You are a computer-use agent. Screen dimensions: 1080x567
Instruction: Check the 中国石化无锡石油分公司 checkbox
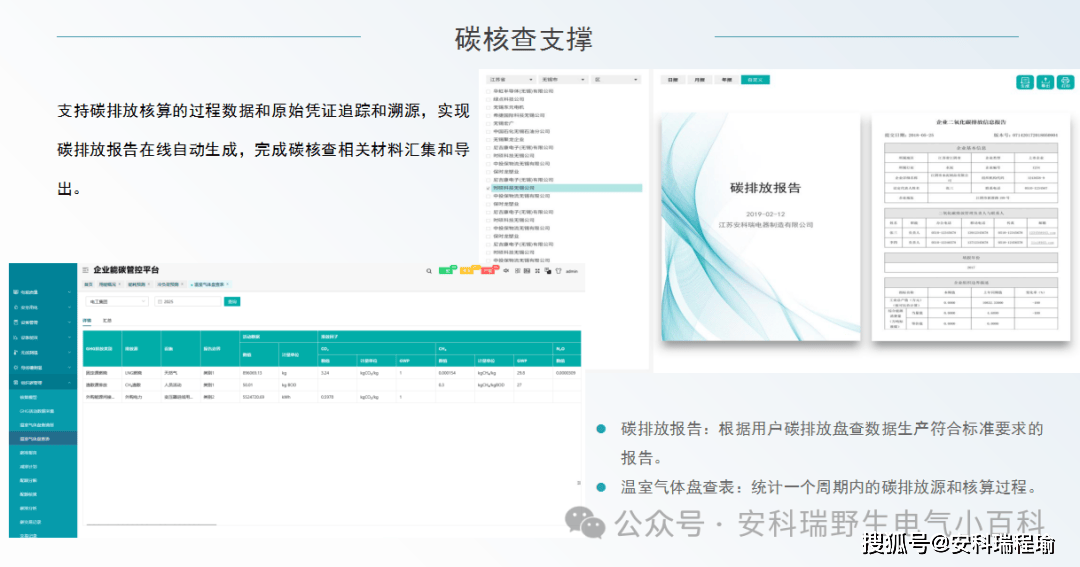coord(488,132)
